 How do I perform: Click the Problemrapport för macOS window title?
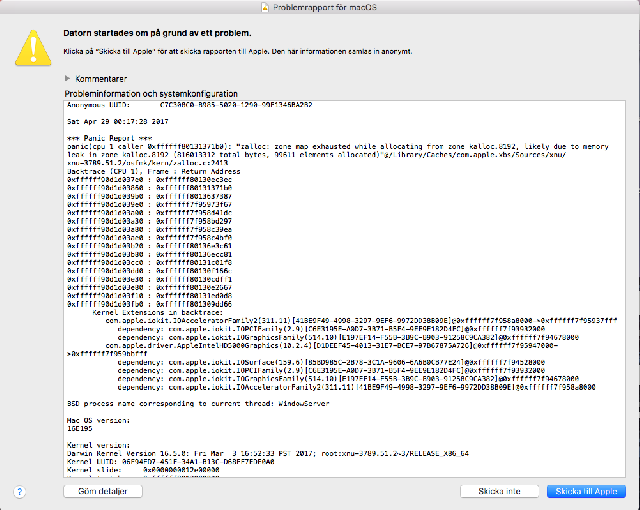[x=326, y=6]
